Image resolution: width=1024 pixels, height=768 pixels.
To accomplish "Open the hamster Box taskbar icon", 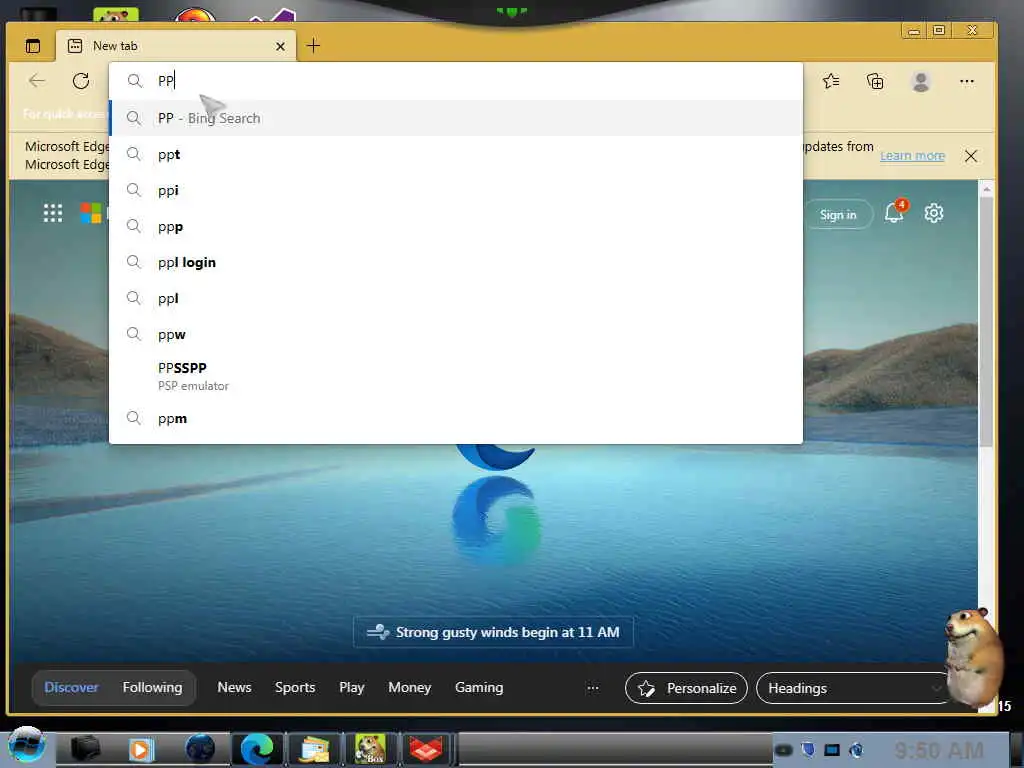I will click(370, 749).
